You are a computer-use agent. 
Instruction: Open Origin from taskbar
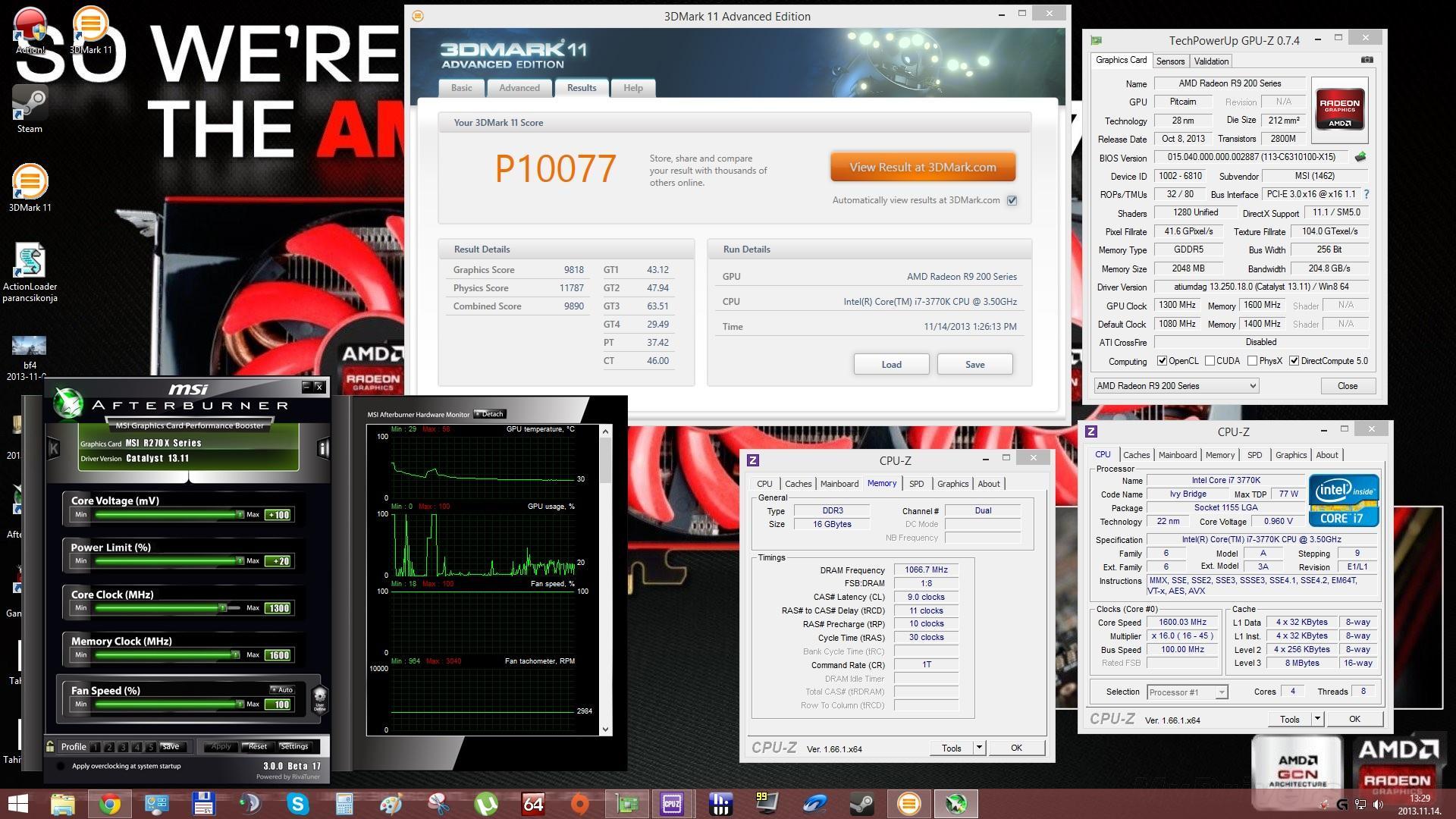pyautogui.click(x=580, y=804)
